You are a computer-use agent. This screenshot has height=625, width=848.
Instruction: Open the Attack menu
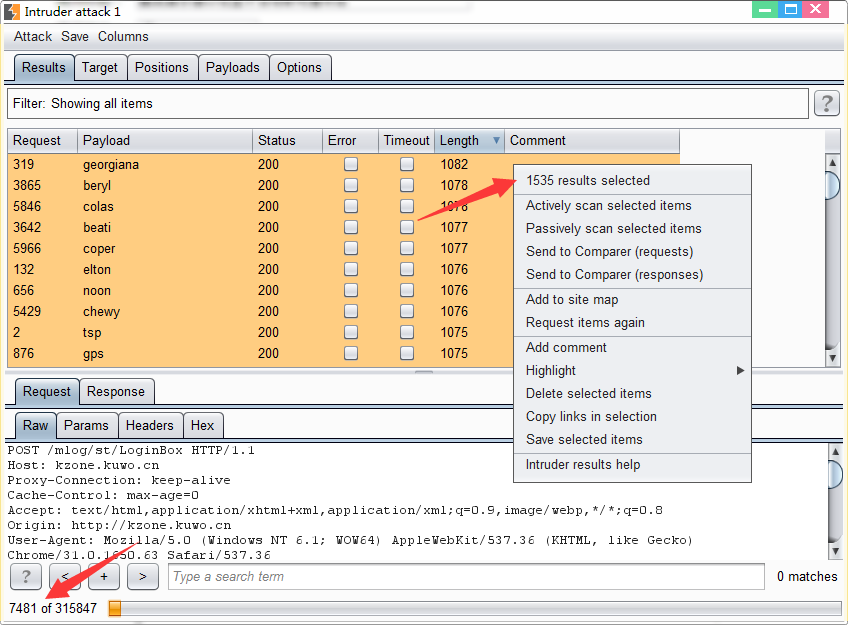(x=32, y=36)
